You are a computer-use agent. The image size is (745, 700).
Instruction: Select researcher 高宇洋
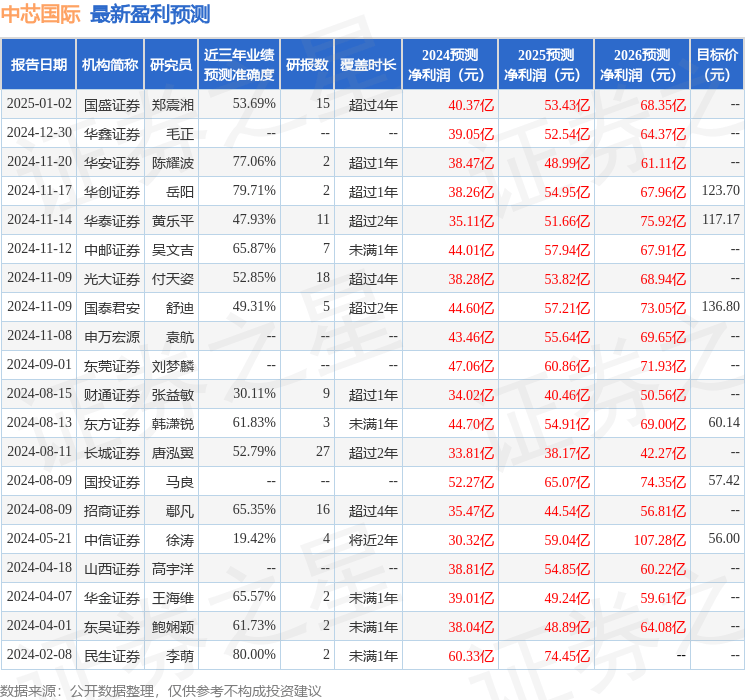(172, 568)
